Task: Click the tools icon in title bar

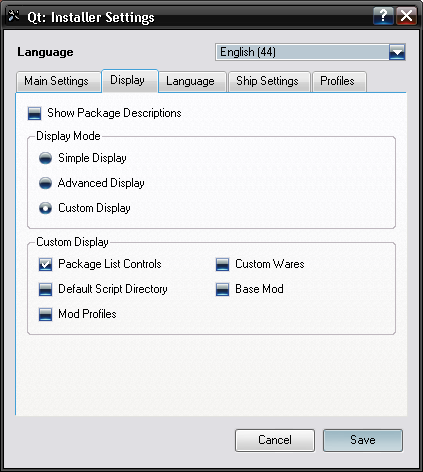Action: click(x=14, y=16)
